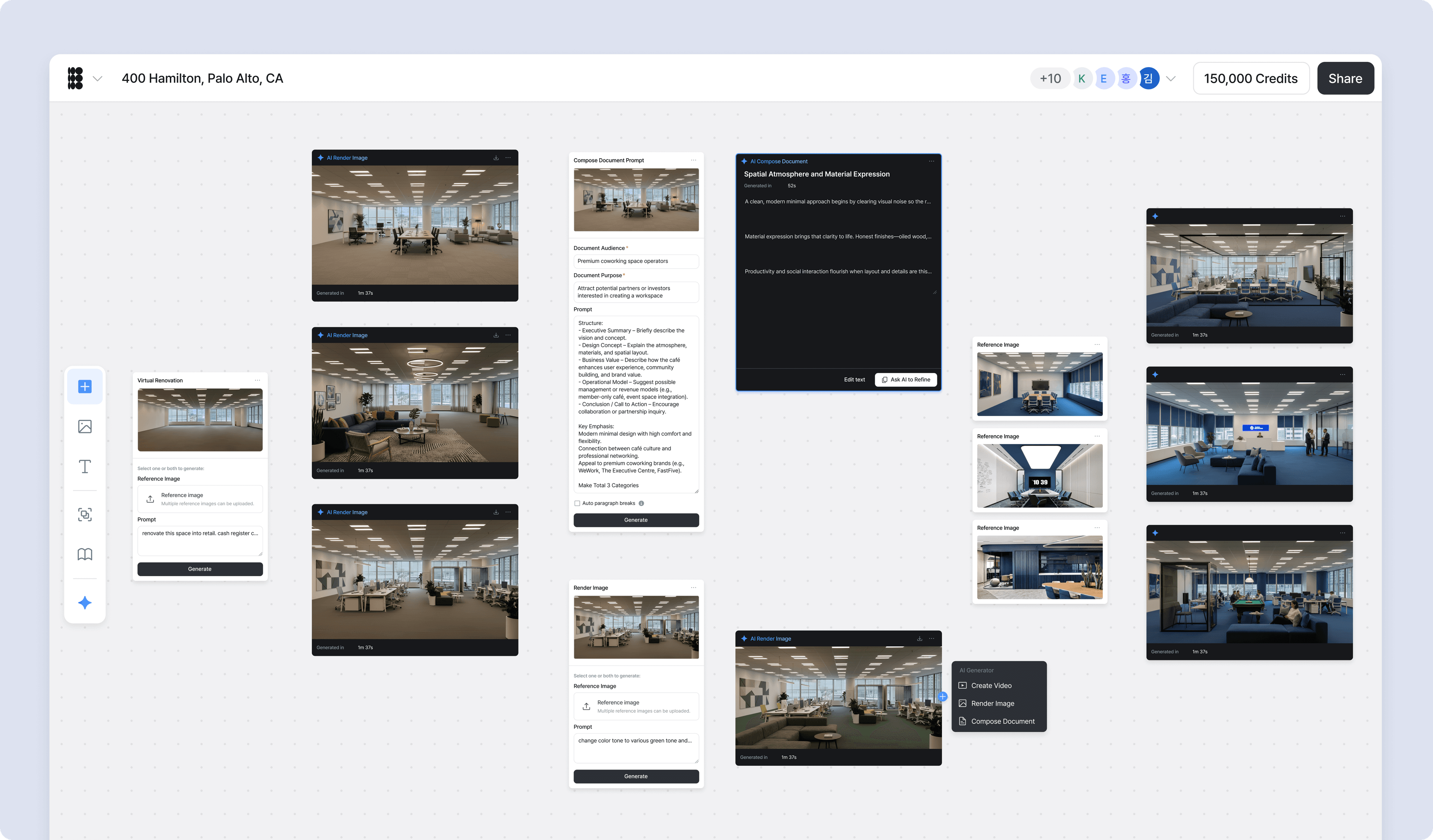The height and width of the screenshot is (840, 1433).
Task: Expand the logo workspace dropdown chevron
Action: pos(98,78)
